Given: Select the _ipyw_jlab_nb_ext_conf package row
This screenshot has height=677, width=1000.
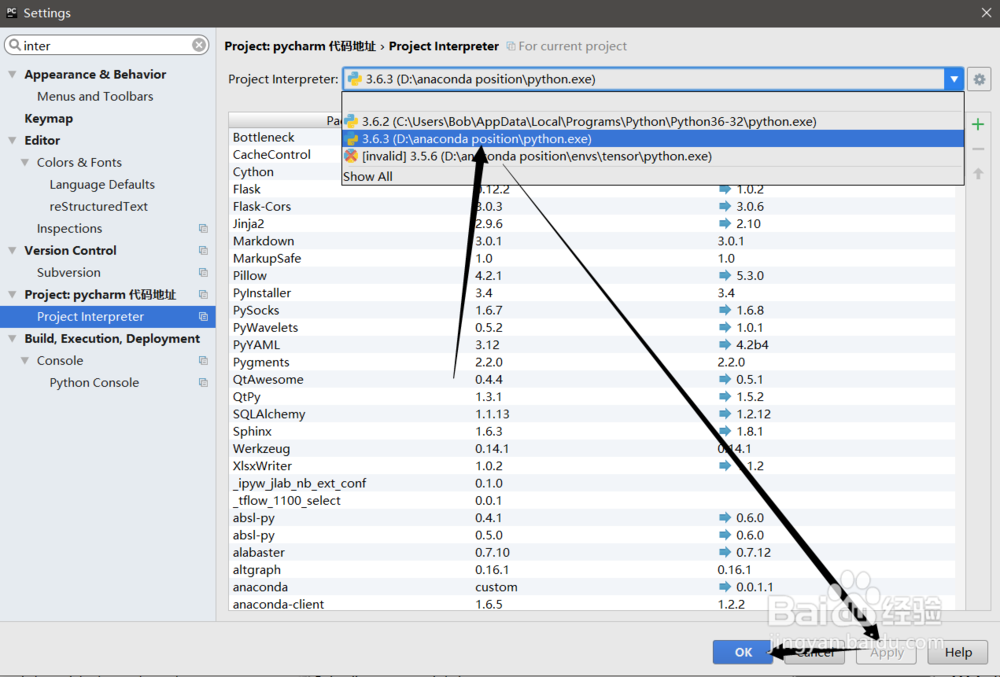Looking at the screenshot, I should pyautogui.click(x=592, y=483).
